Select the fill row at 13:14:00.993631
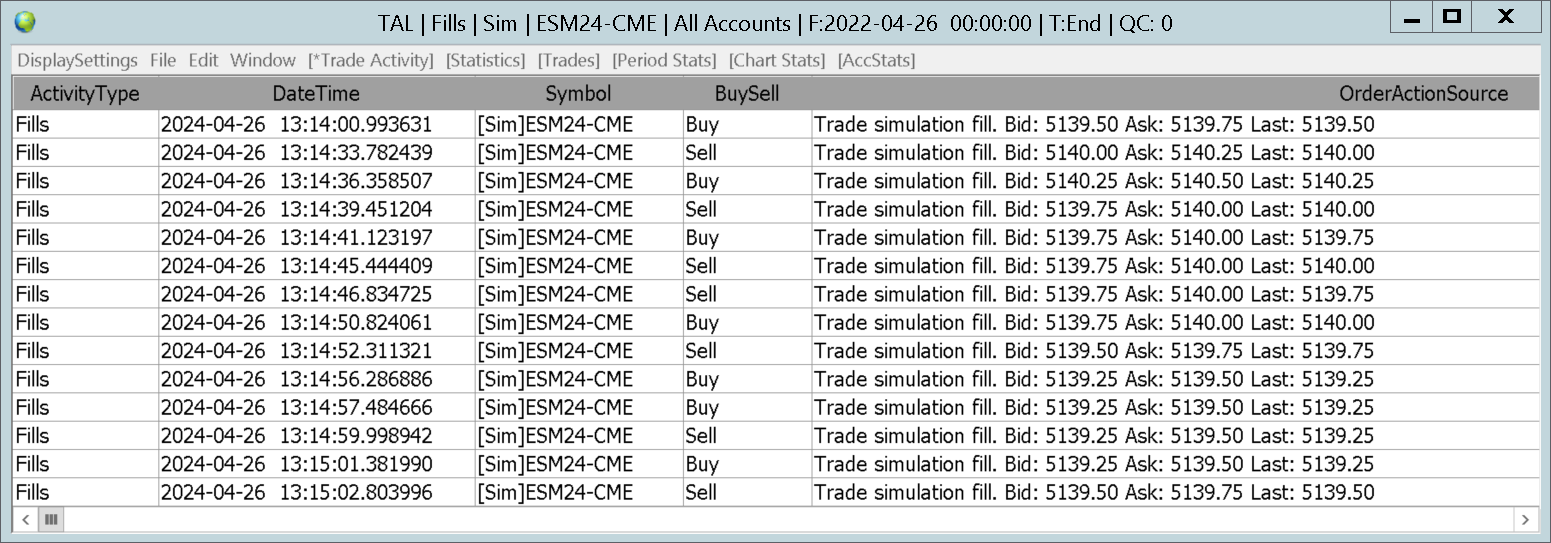Viewport: 1551px width, 543px height. pyautogui.click(x=776, y=125)
